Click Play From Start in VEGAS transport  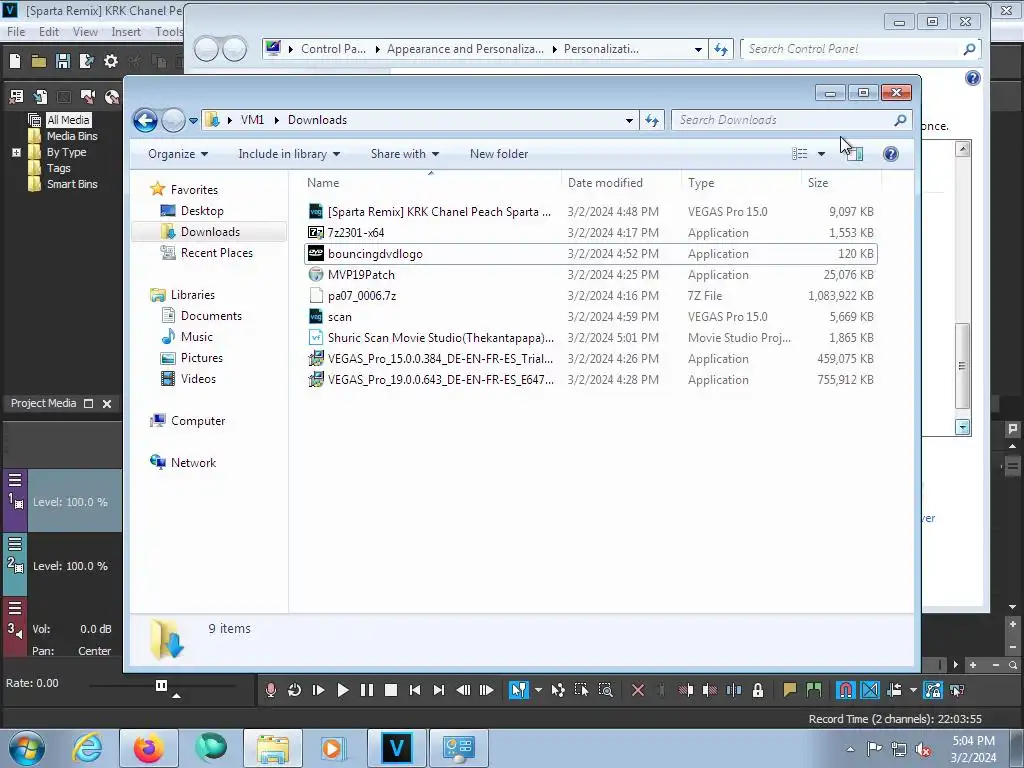point(319,690)
